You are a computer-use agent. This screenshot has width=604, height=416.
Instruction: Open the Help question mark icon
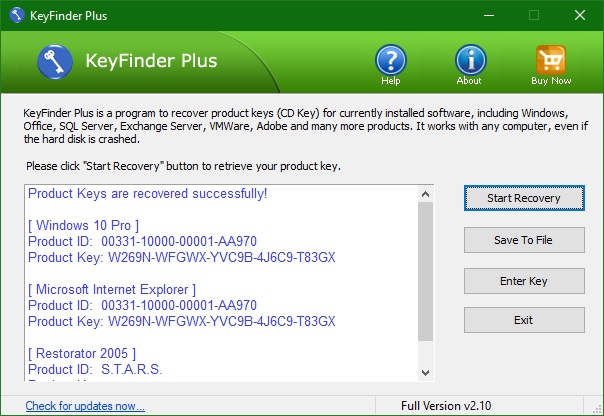click(x=391, y=60)
